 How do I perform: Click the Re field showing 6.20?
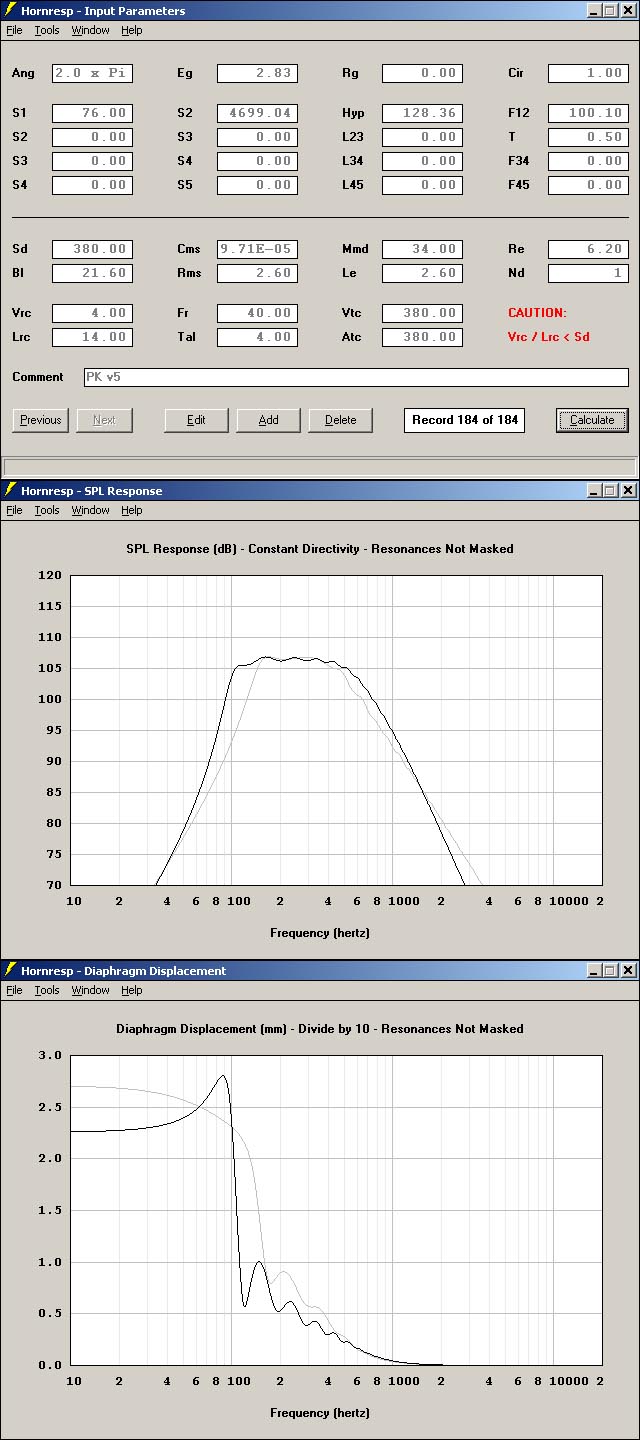[x=588, y=249]
